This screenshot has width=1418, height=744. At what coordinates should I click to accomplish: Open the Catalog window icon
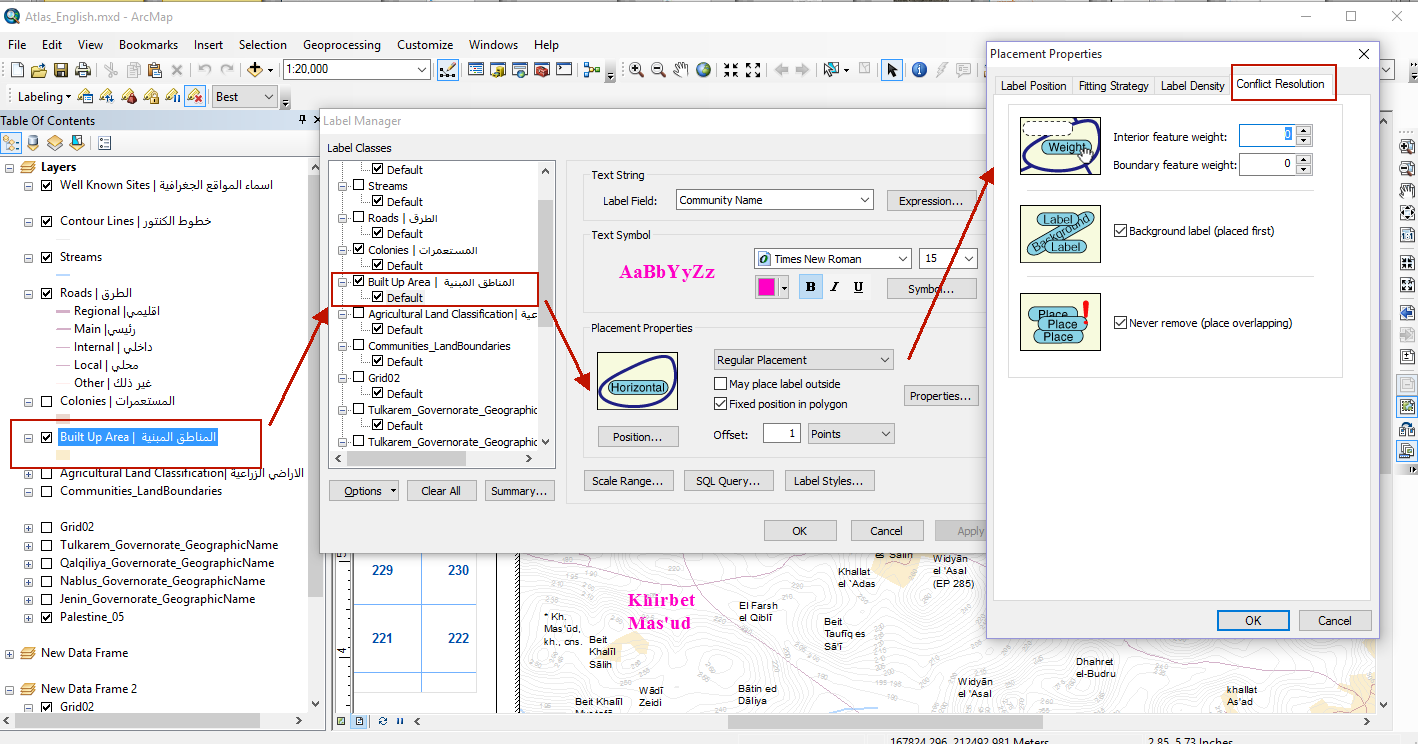click(x=498, y=70)
